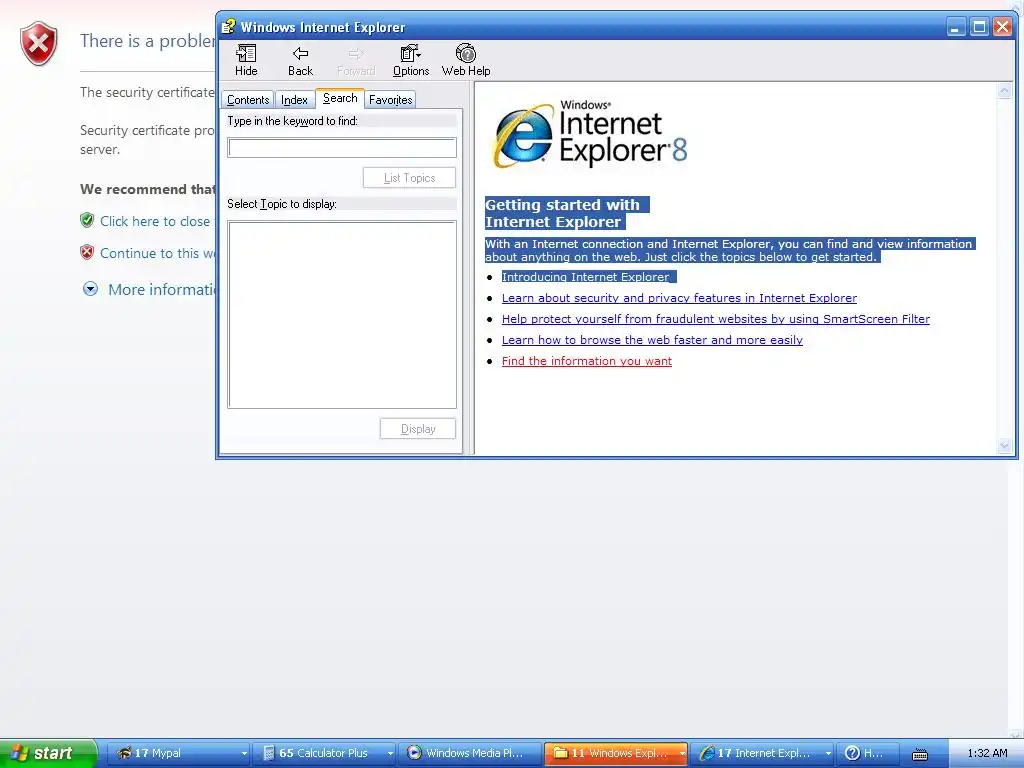Viewport: 1024px width, 768px height.
Task: Close the Windows Internet Explorer help window
Action: [1002, 27]
